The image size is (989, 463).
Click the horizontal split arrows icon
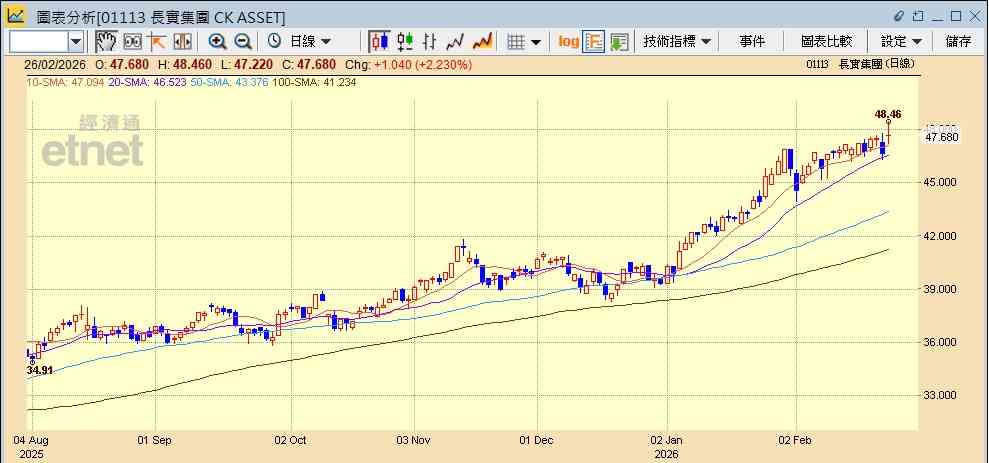[182, 42]
